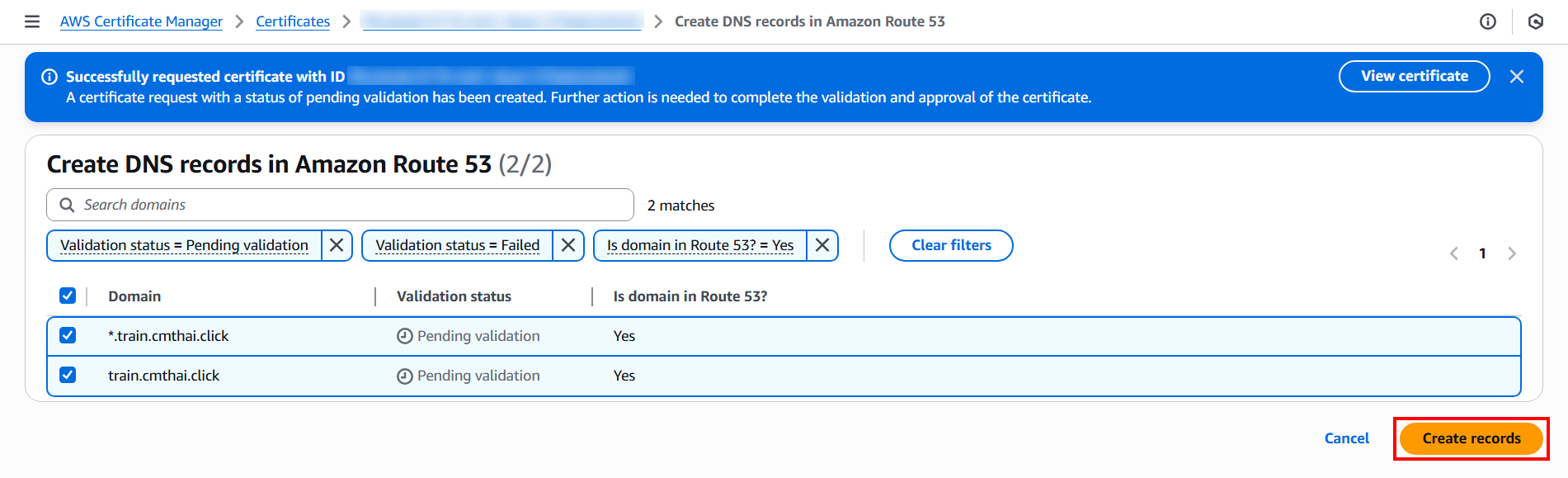
Task: Click the Domain column header
Action: (134, 296)
